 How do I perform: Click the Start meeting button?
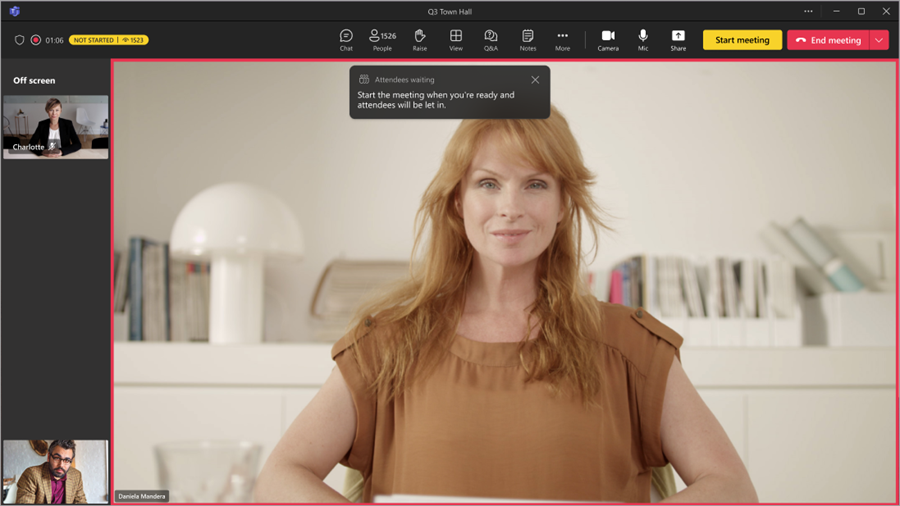[x=742, y=40]
